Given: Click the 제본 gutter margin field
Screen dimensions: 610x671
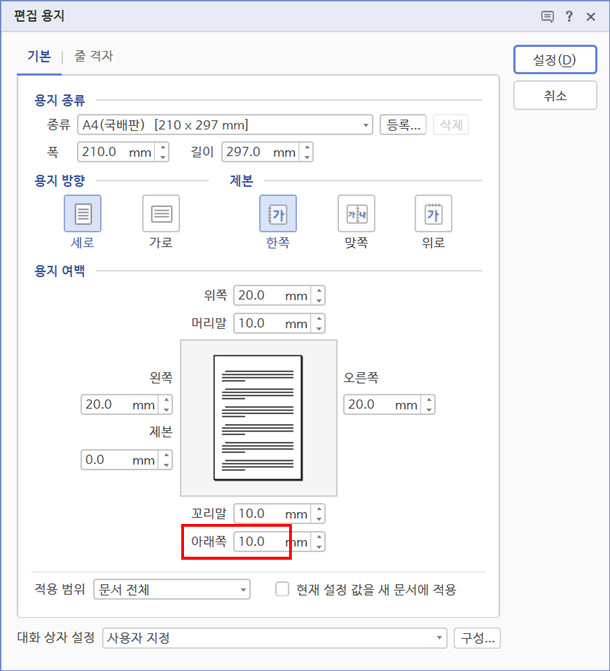Looking at the screenshot, I should tap(121, 460).
